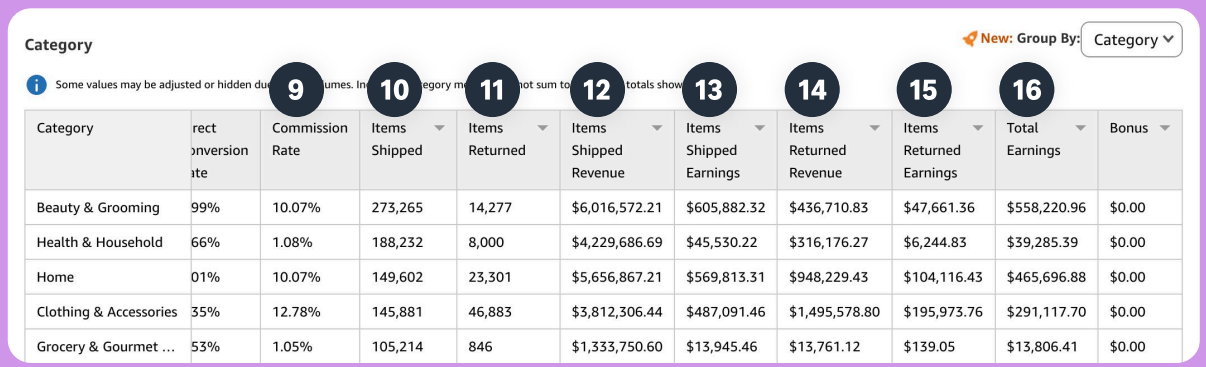1206x367 pixels.
Task: Click the $1,333,750.60 shipped revenue cell
Action: click(x=617, y=347)
